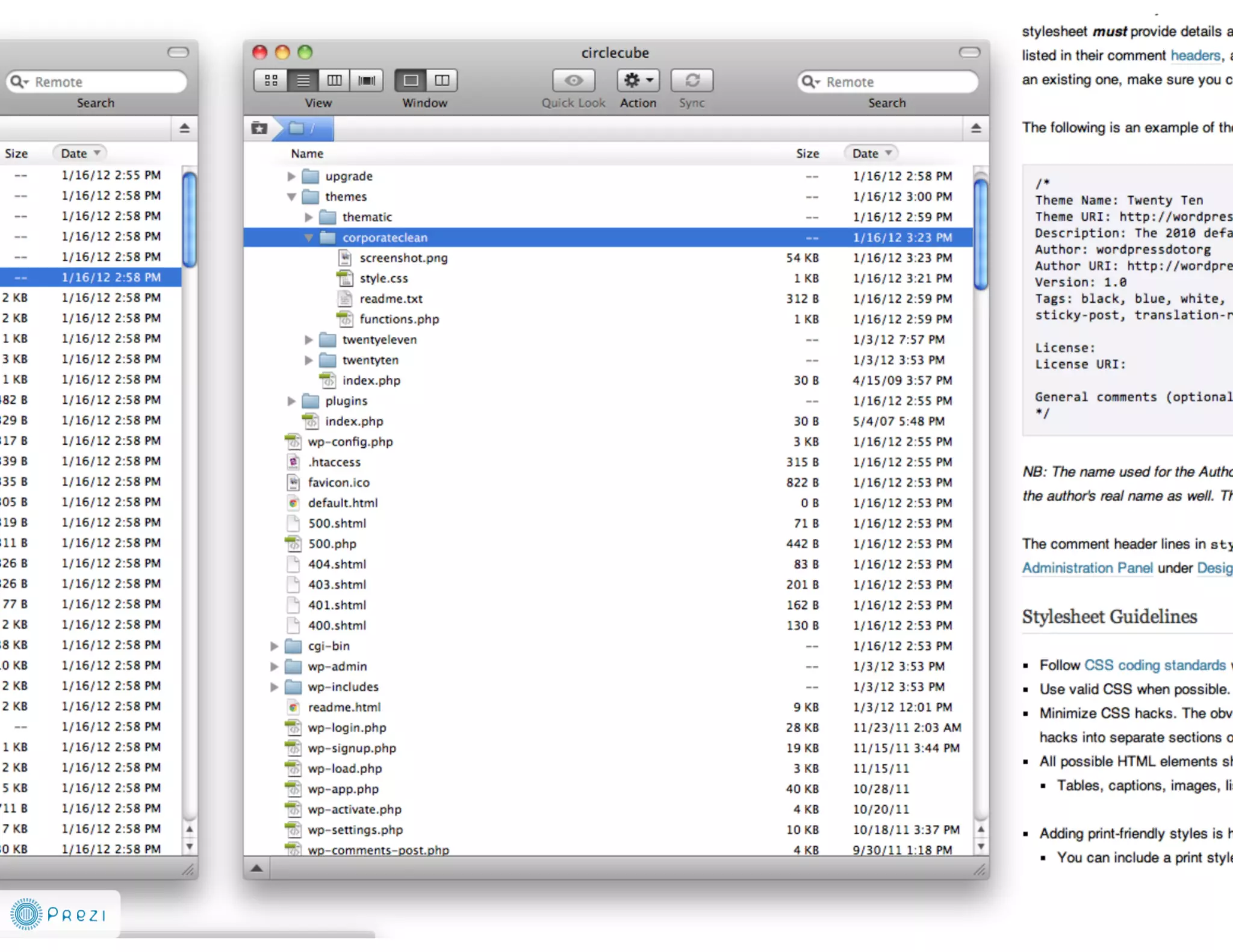
Task: Choose dual-pane window layout
Action: point(442,81)
